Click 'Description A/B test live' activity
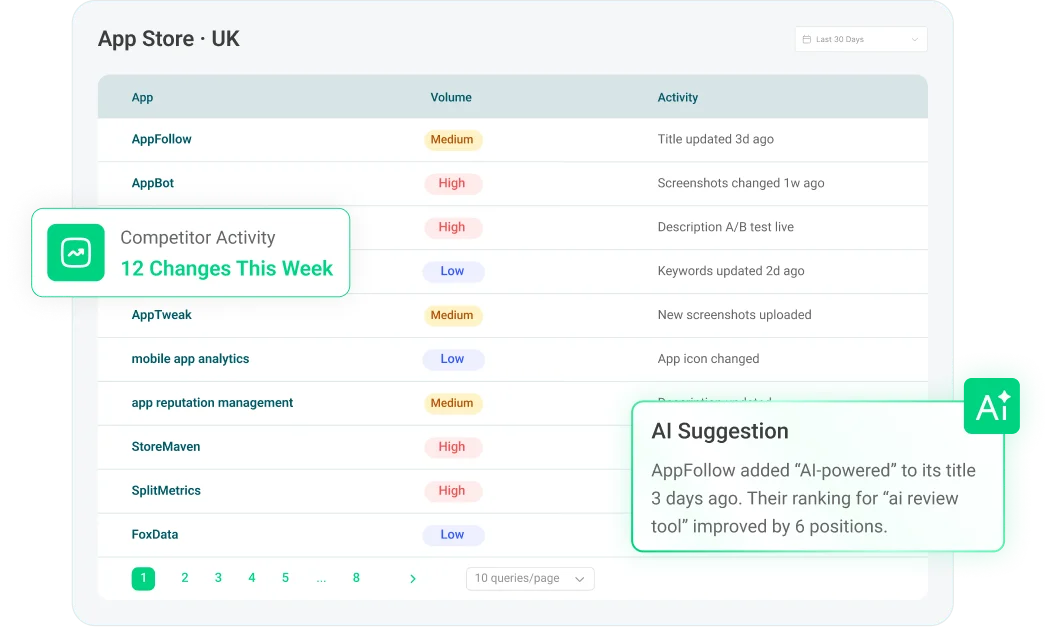The height and width of the screenshot is (627, 1050). coord(725,227)
